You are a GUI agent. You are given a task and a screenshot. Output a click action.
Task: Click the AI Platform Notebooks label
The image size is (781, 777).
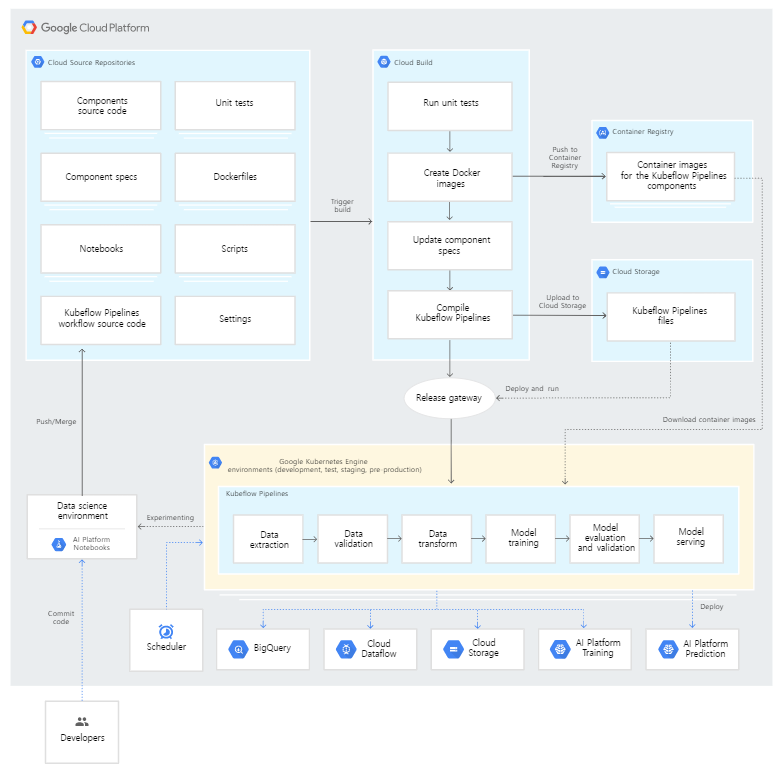click(x=92, y=543)
